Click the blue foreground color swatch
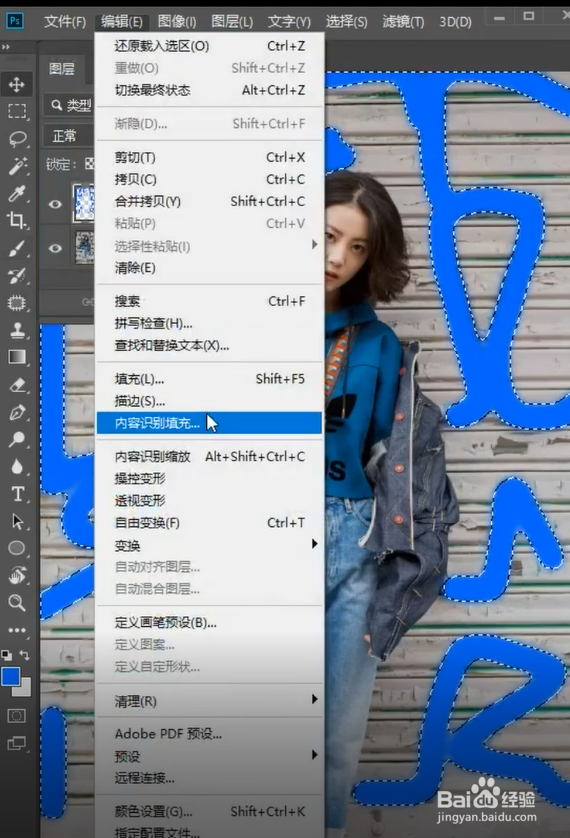The width and height of the screenshot is (570, 838). (11, 676)
